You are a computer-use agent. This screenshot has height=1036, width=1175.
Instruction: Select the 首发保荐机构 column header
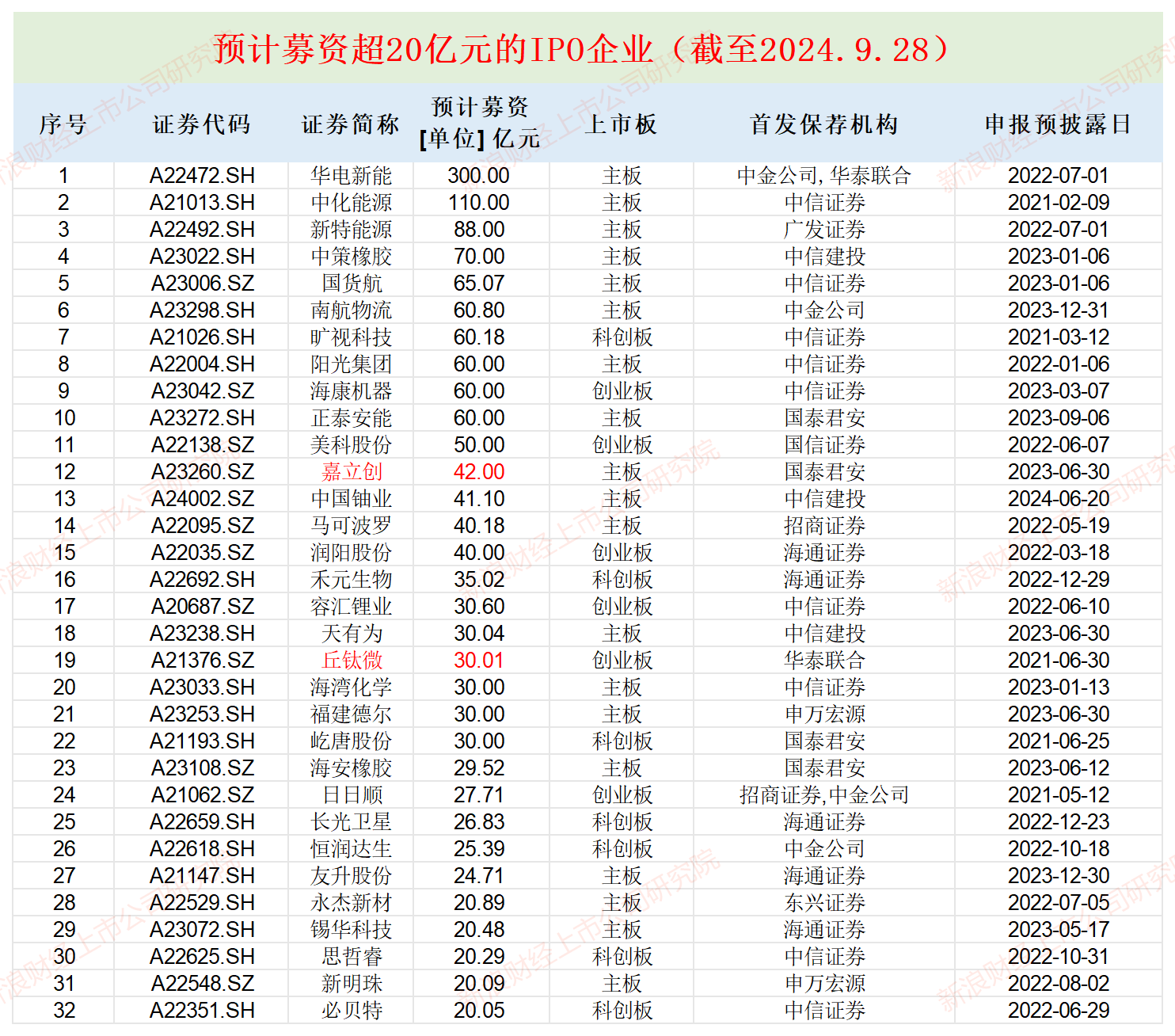pyautogui.click(x=824, y=124)
